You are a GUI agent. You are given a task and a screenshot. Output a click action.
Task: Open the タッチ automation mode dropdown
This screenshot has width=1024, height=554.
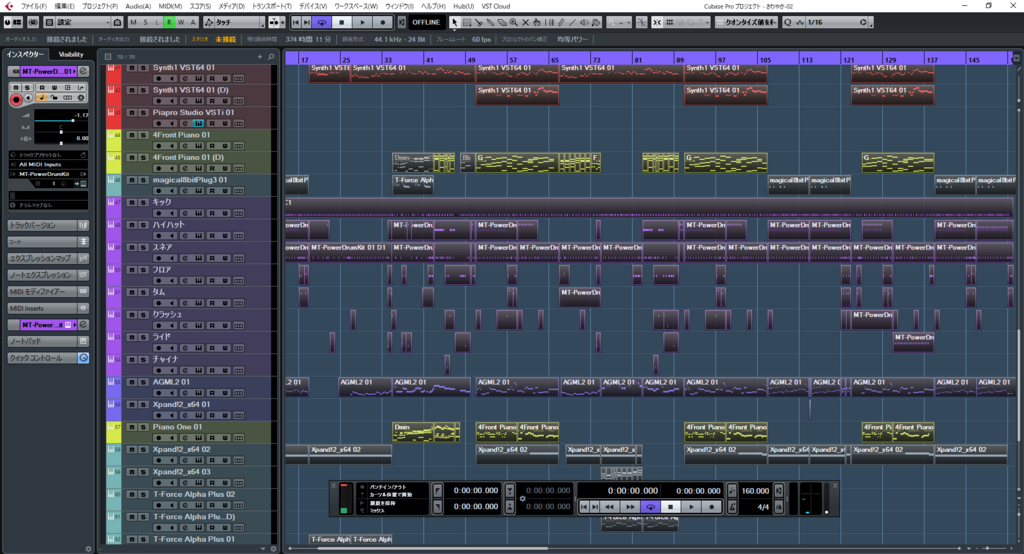(240, 22)
